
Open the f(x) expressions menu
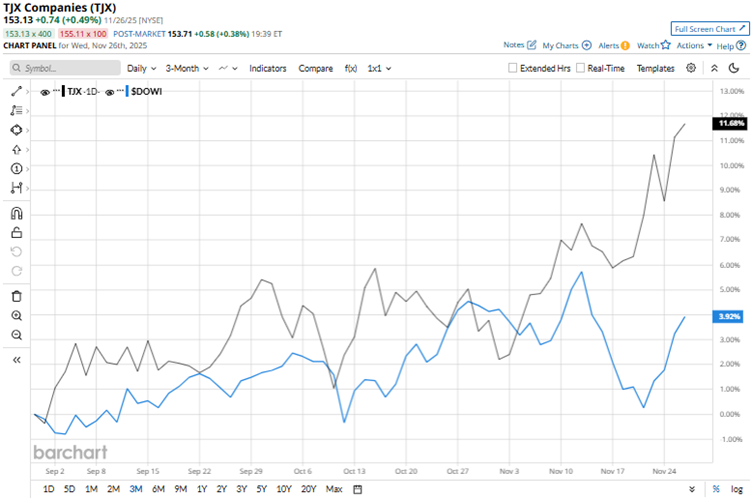[x=351, y=69]
